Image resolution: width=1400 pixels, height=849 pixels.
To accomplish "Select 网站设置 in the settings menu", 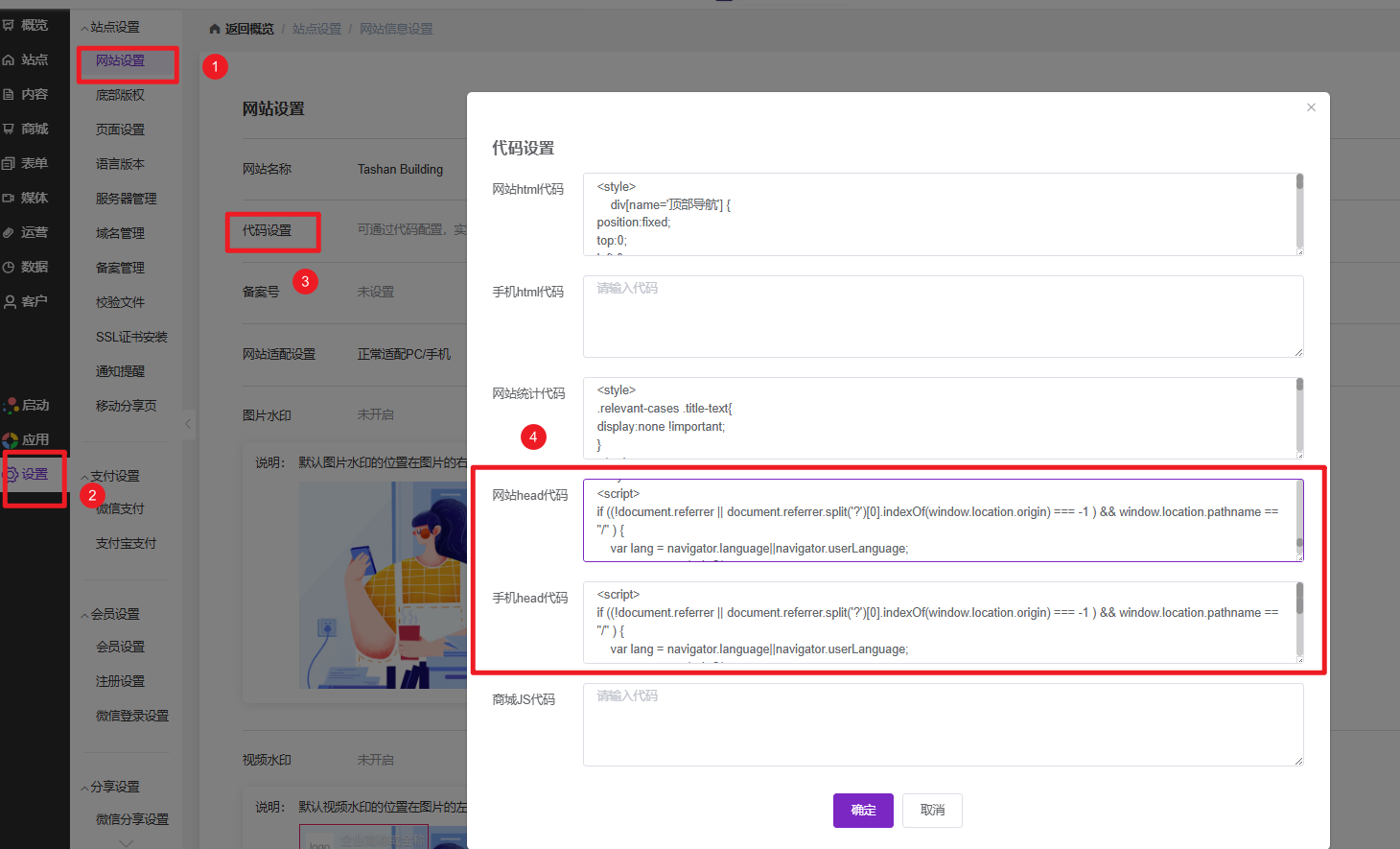I will tap(120, 60).
